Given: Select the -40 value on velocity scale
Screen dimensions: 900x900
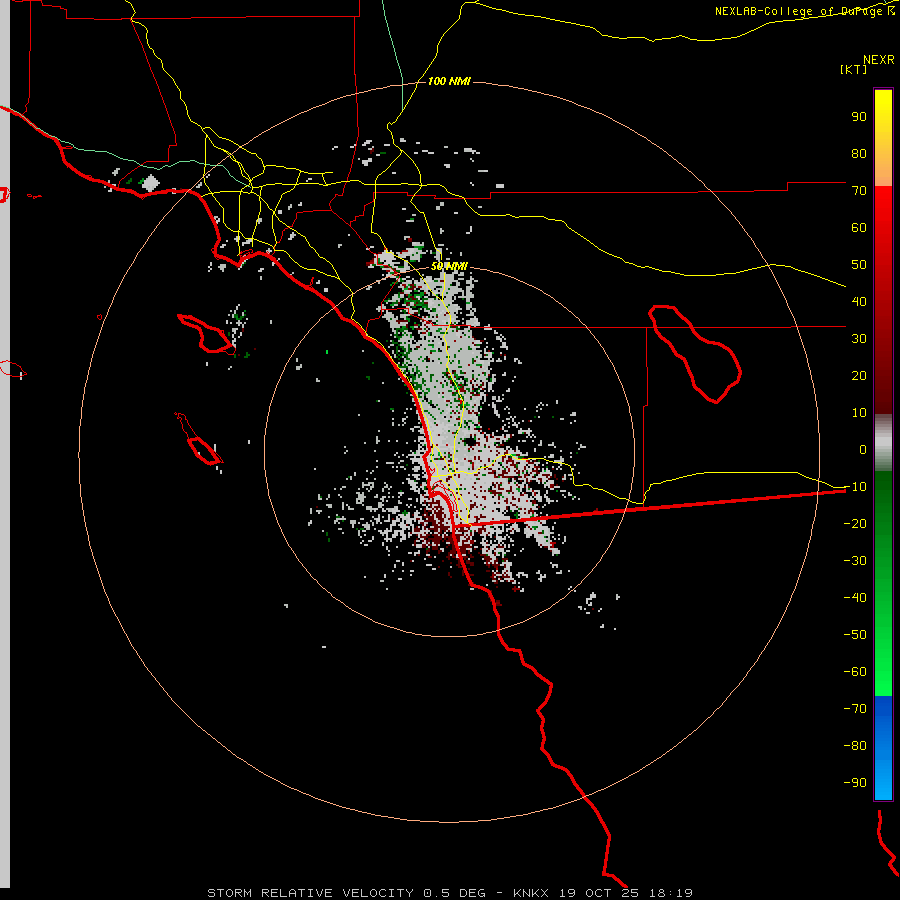Looking at the screenshot, I should [855, 598].
